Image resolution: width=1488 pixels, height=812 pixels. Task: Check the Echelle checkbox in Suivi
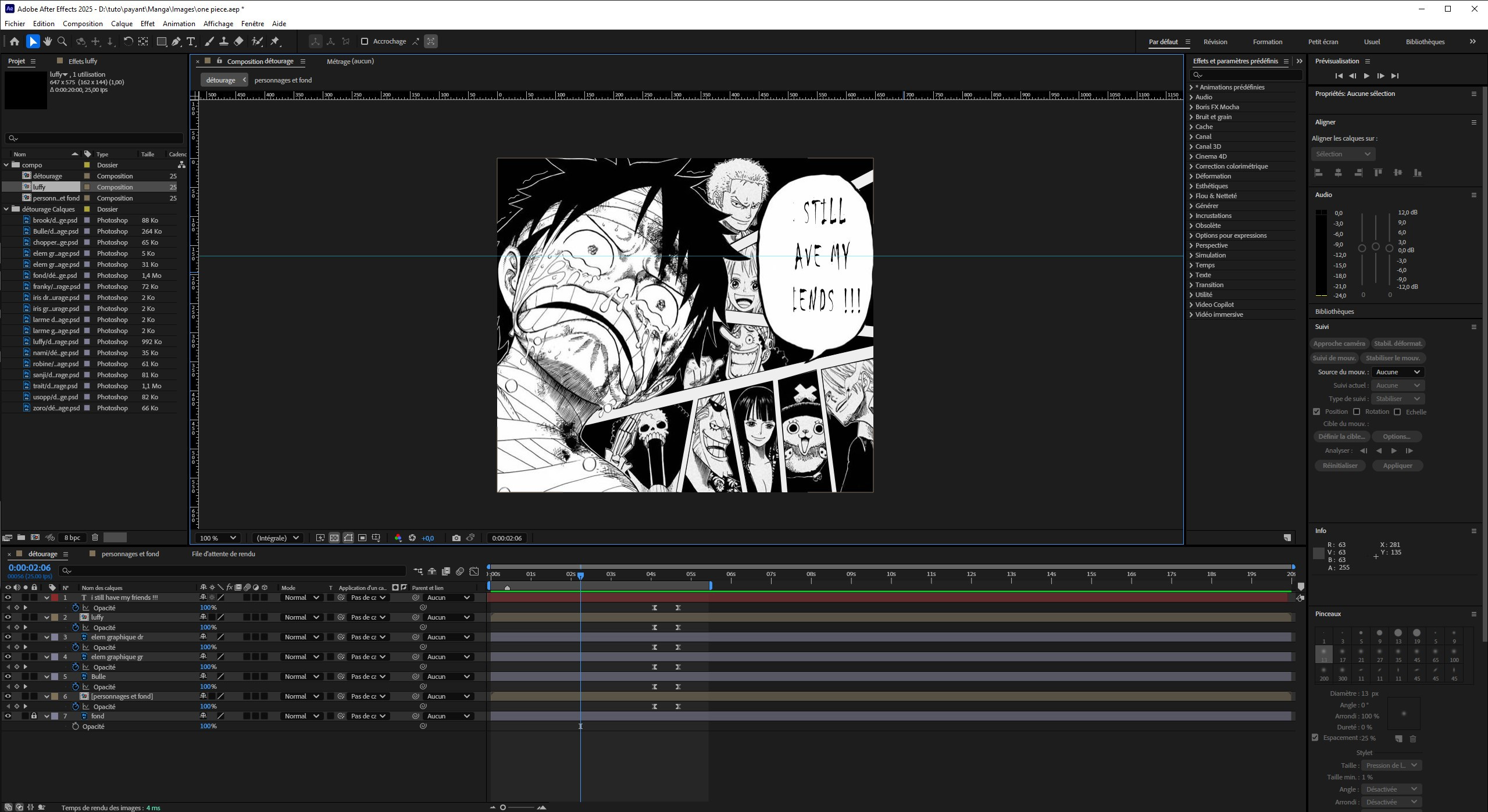(1397, 412)
